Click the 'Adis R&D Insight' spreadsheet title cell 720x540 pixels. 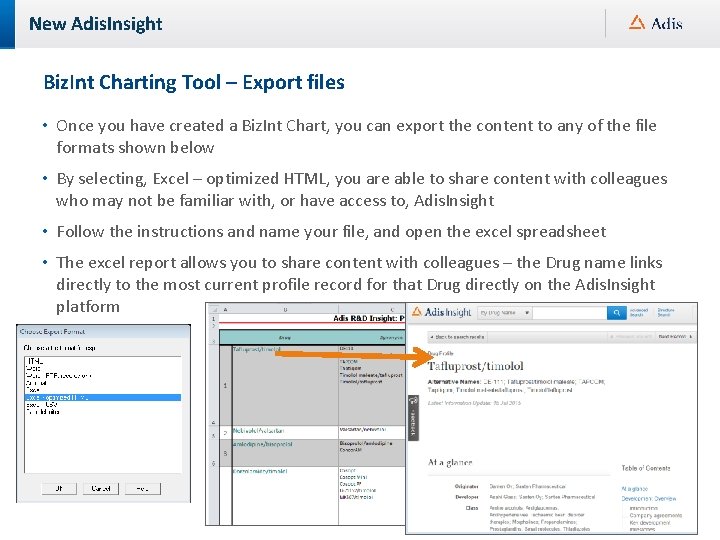pyautogui.click(x=368, y=318)
